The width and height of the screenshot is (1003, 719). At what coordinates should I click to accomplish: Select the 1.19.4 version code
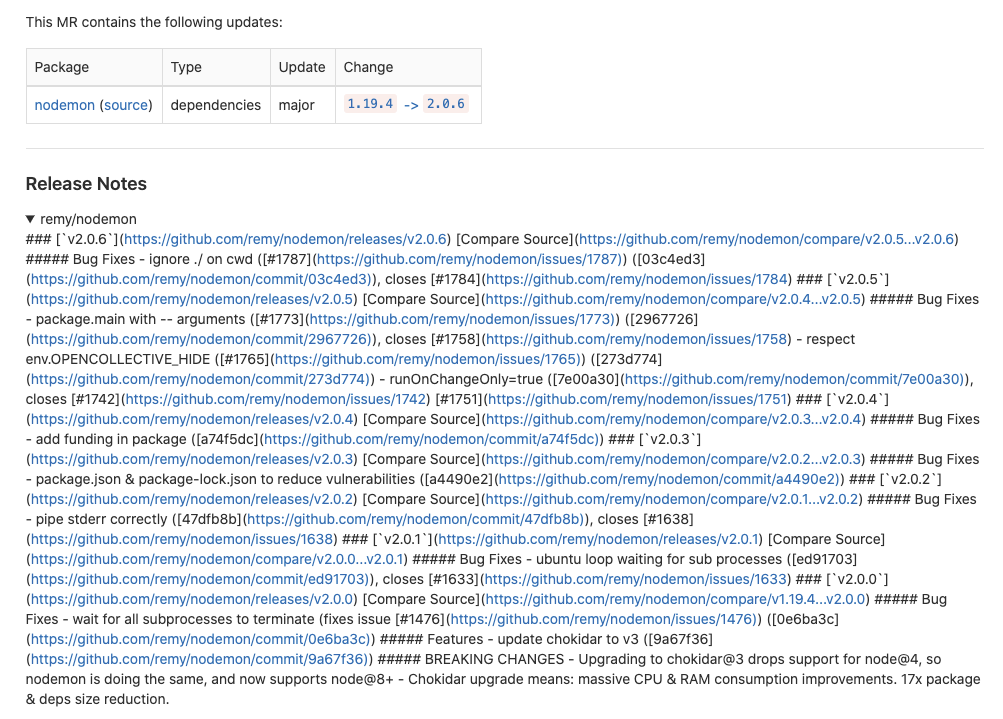370,104
